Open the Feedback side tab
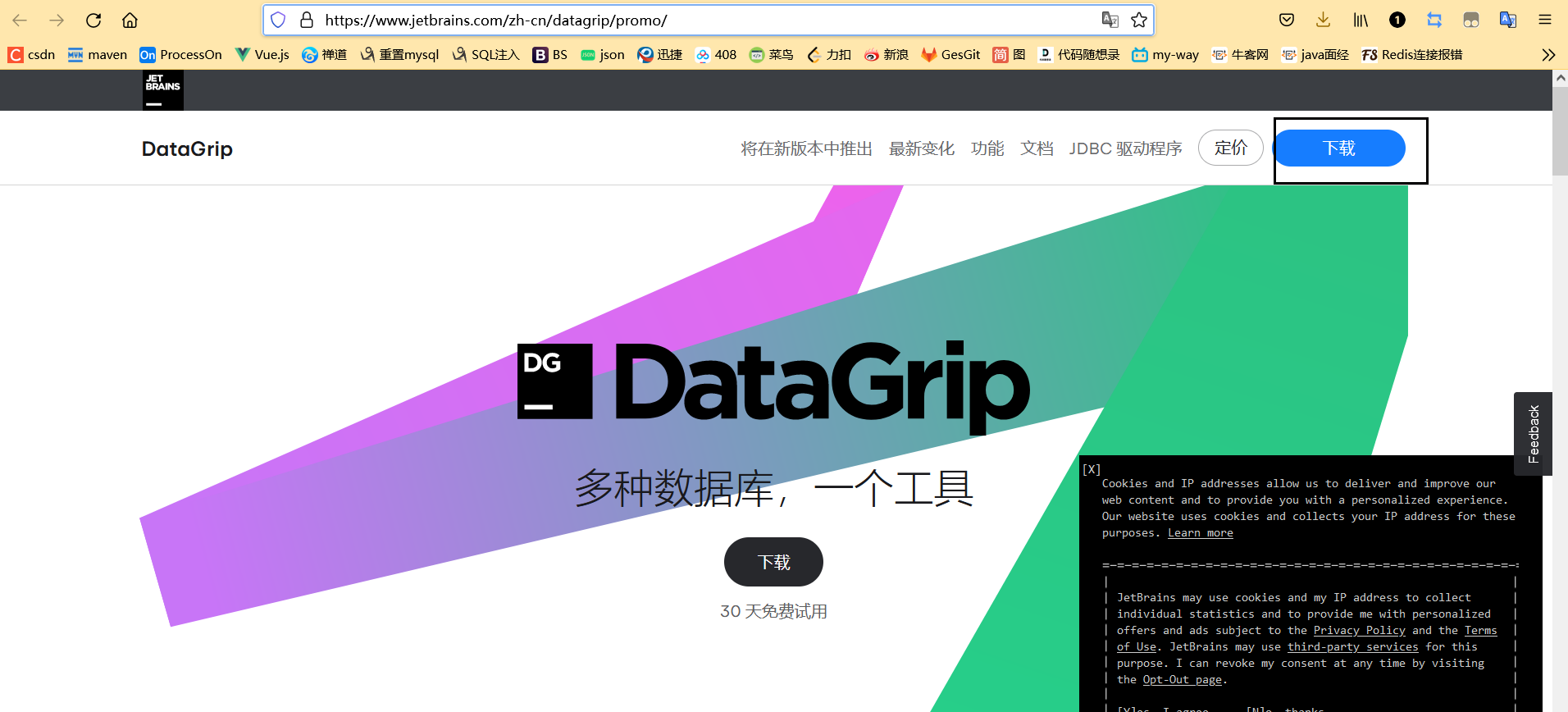This screenshot has height=712, width=1568. (x=1533, y=434)
